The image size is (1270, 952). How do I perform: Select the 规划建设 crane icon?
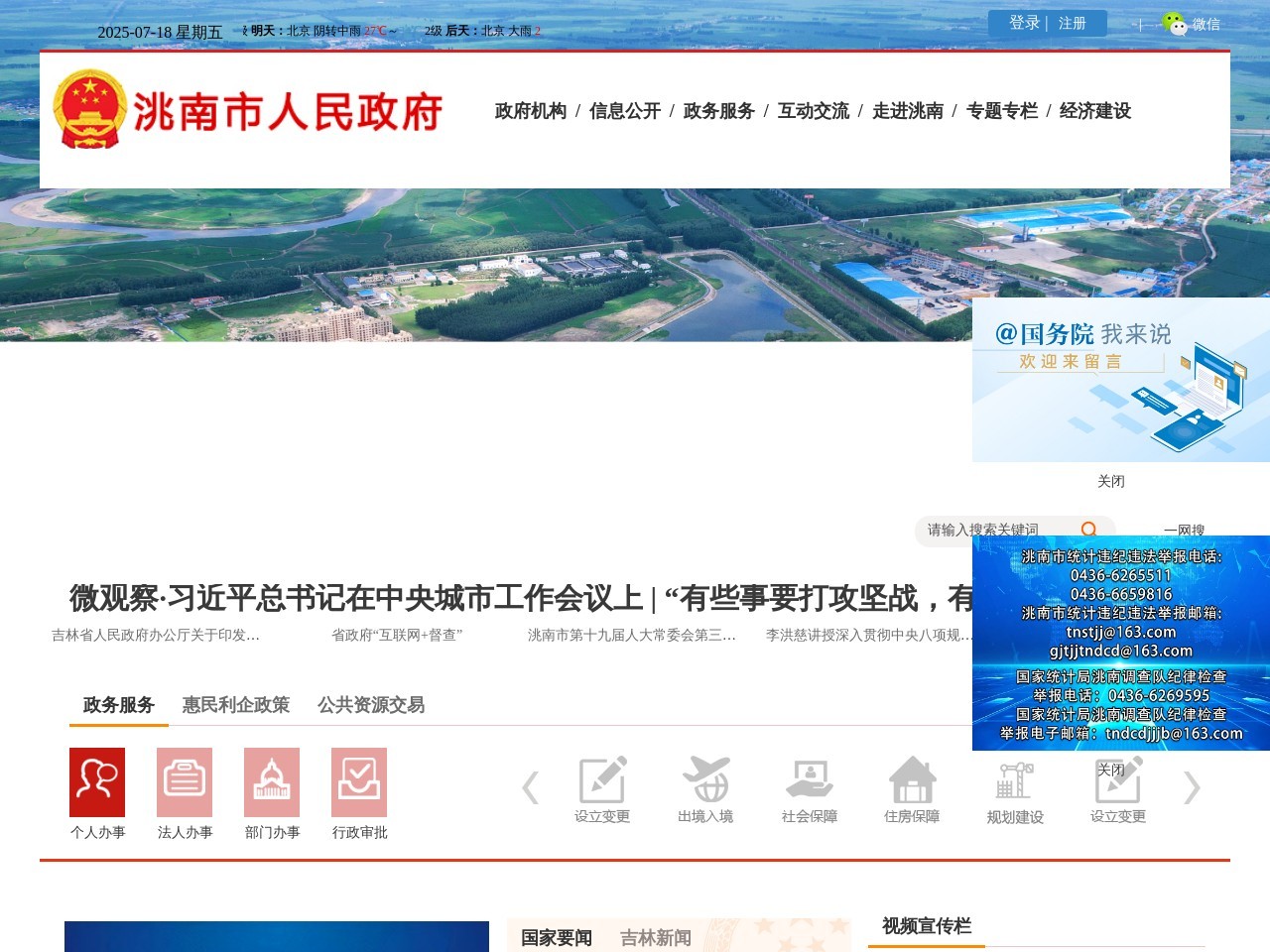[1015, 790]
